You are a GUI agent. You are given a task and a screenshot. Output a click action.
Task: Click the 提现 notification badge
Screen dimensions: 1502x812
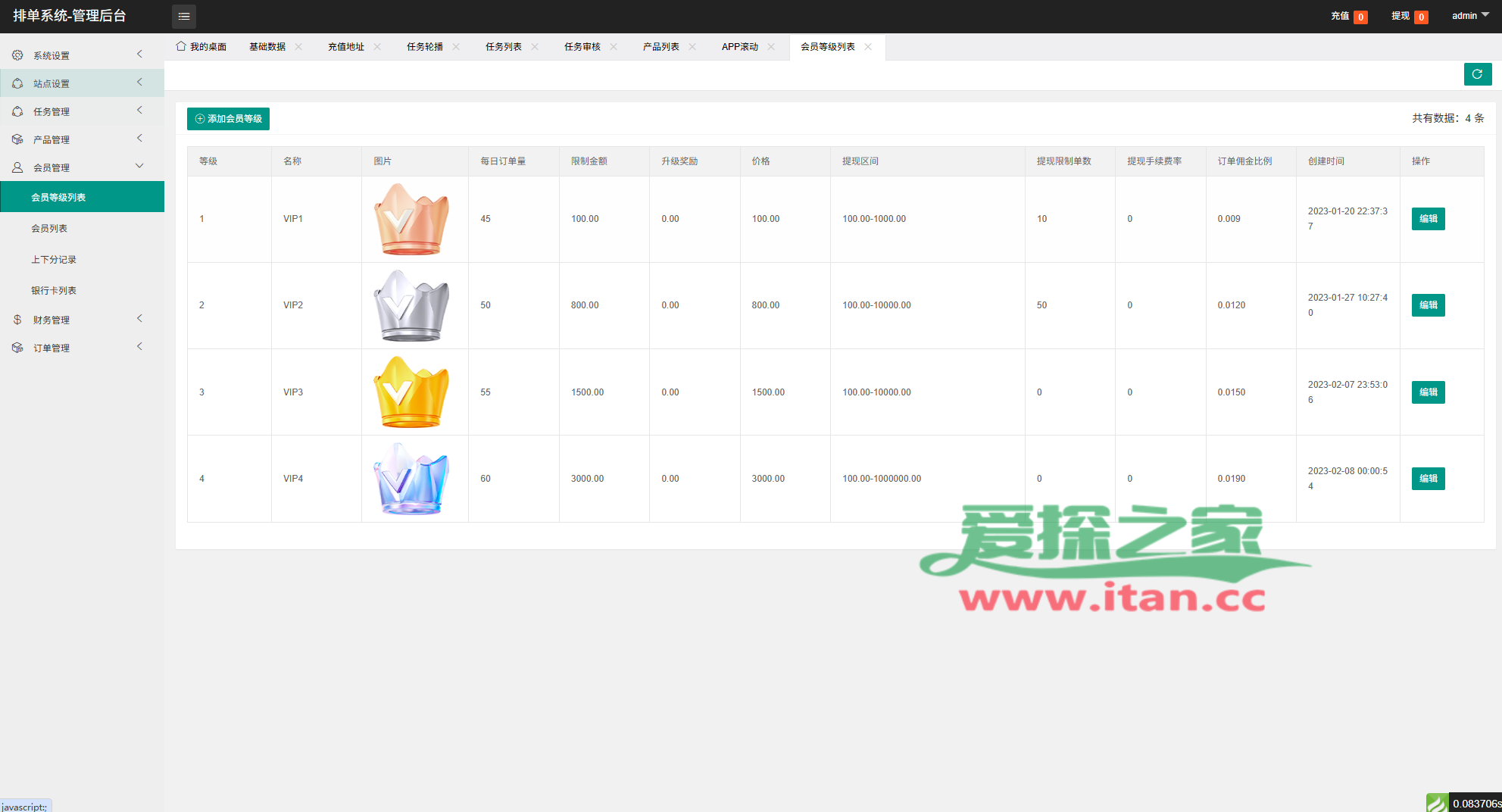(x=1421, y=17)
